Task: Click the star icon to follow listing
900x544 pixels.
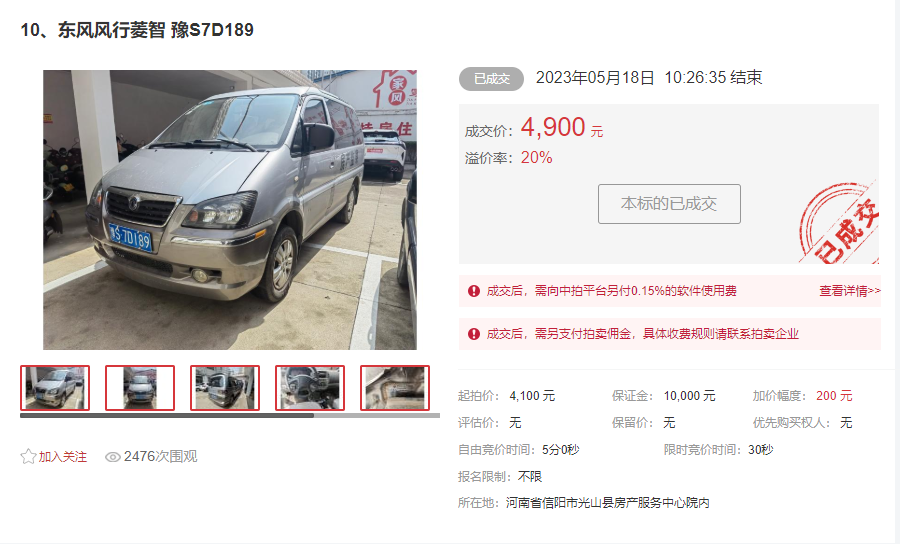Action: coord(28,457)
